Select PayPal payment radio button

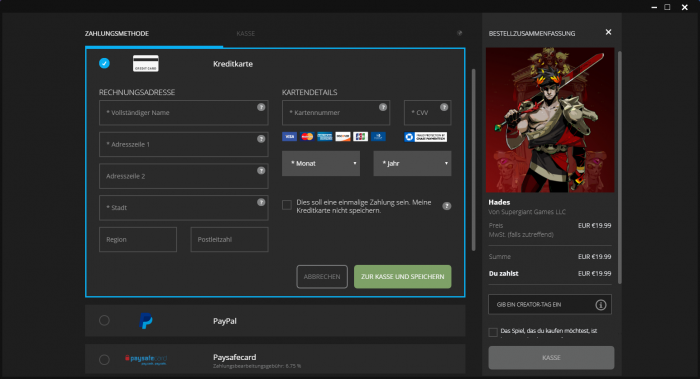pos(104,321)
